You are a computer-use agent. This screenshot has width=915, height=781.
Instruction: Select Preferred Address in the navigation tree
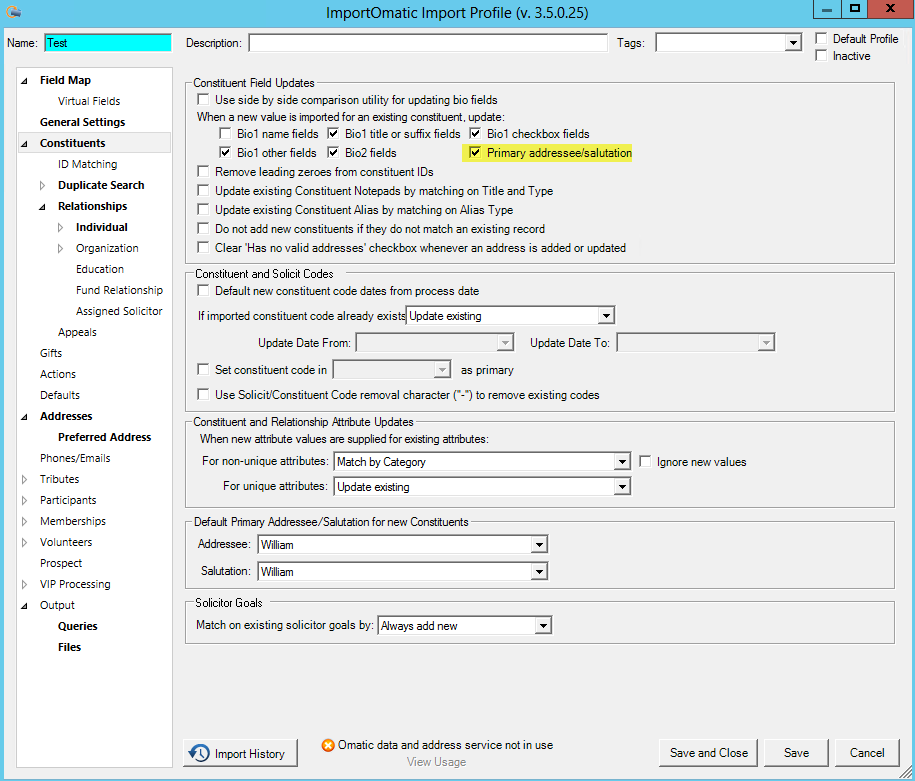(104, 436)
